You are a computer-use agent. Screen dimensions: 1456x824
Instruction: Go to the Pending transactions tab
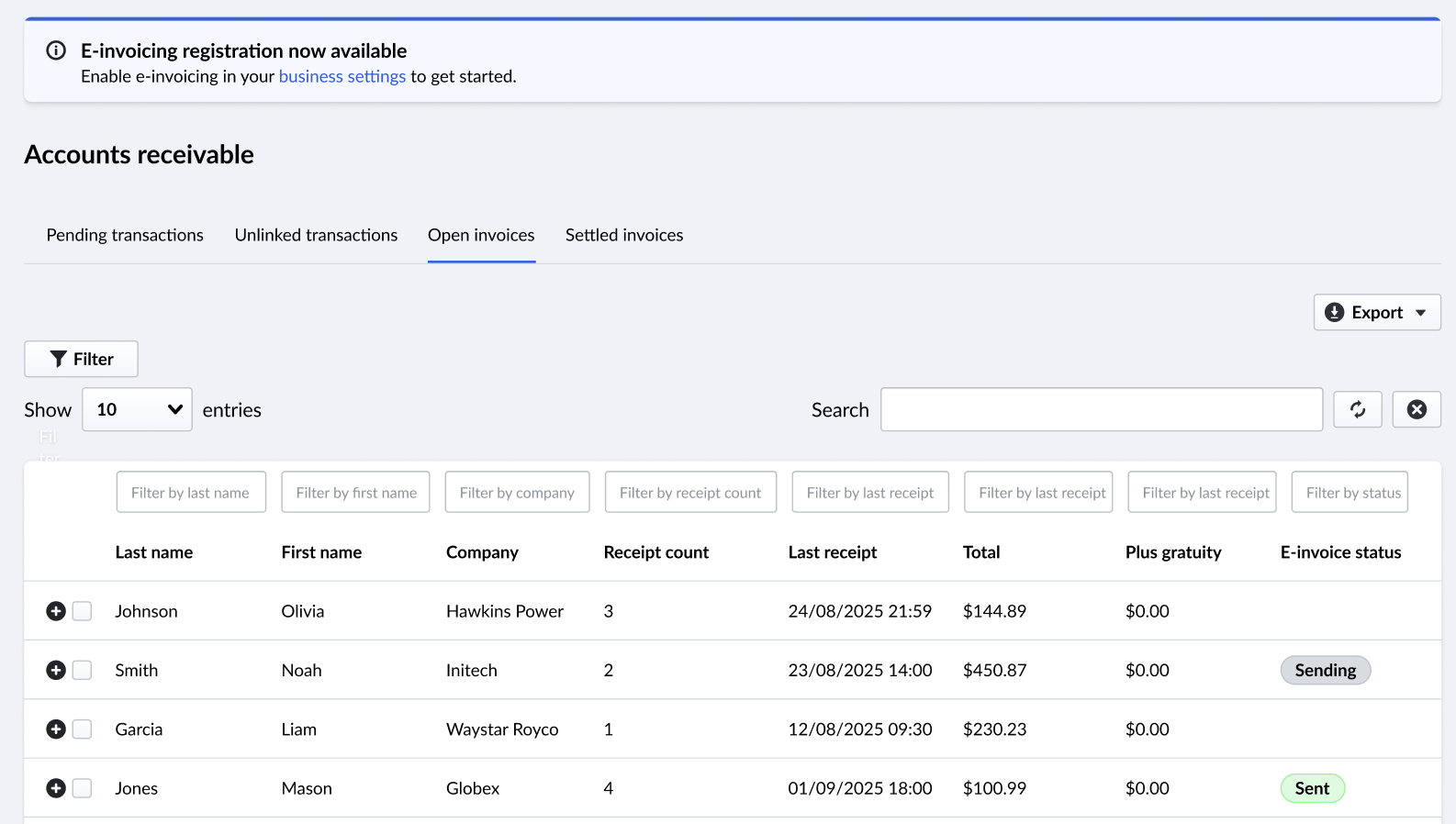click(125, 235)
